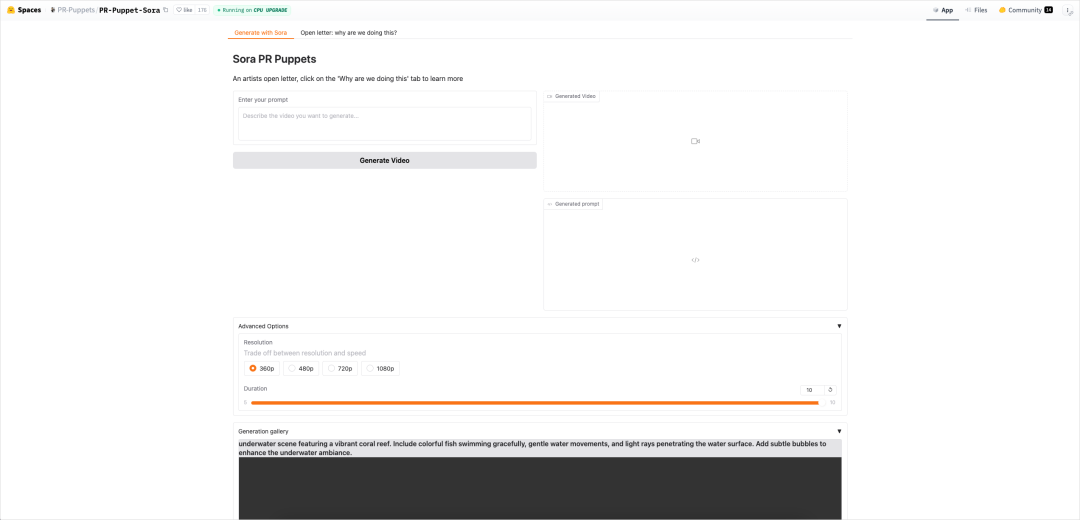Click the Duration slider track
Viewport: 1080px width, 520px height.
[x=537, y=402]
